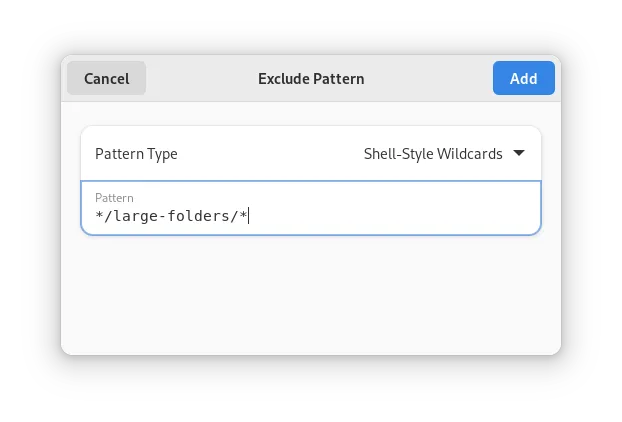The width and height of the screenshot is (622, 422).
Task: Select the Shell-Style Wildcards combo box
Action: tap(443, 154)
